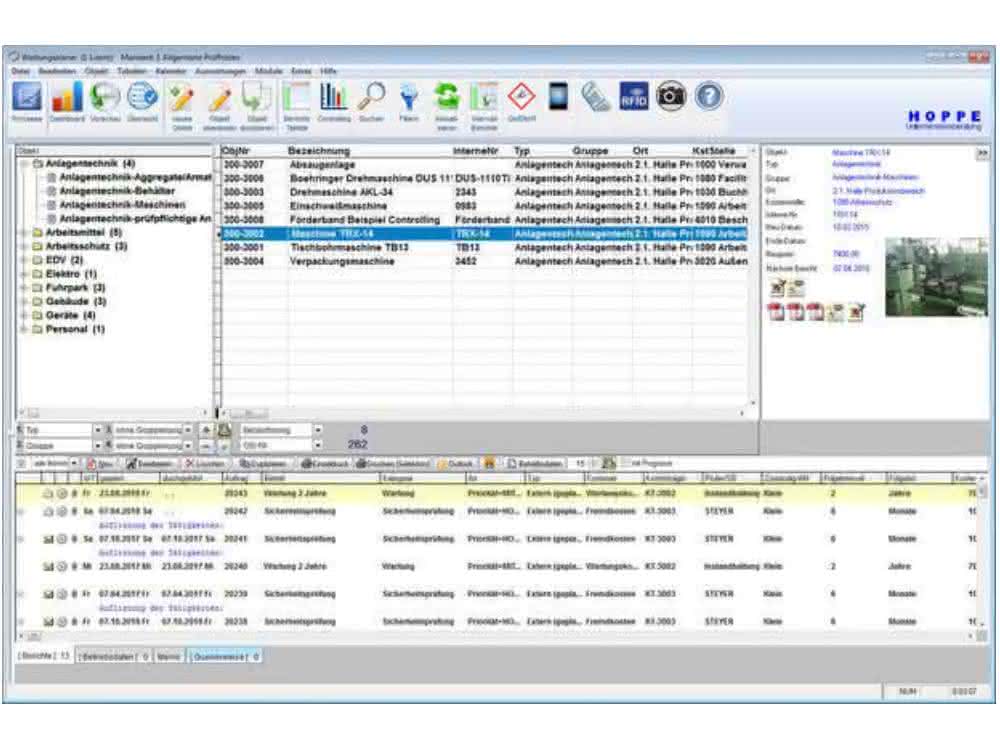This screenshot has height=750, width=1000.
Task: Open the Übersicht globe icon
Action: pyautogui.click(x=142, y=97)
